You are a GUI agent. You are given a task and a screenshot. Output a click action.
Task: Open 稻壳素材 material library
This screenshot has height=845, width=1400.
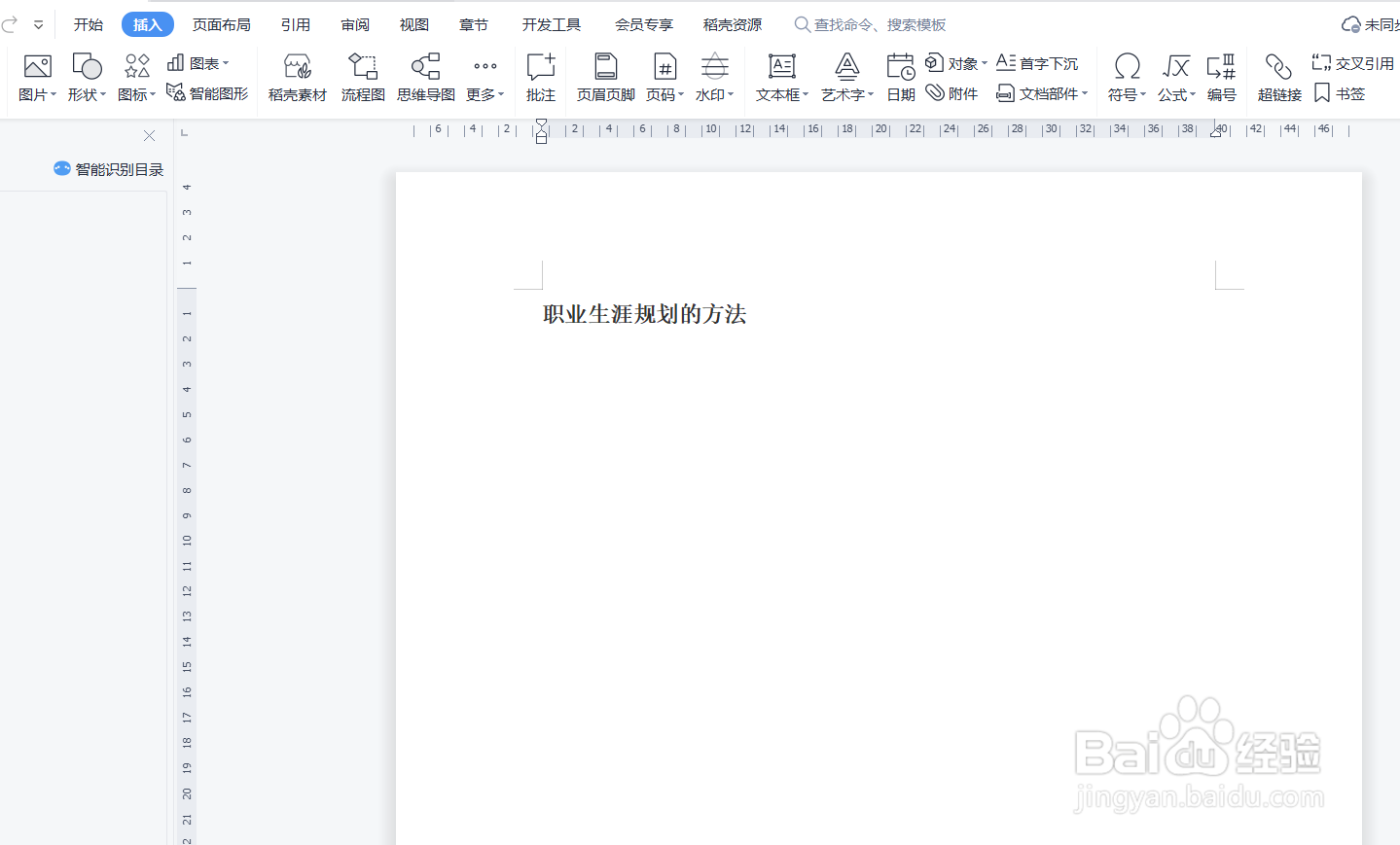click(297, 78)
